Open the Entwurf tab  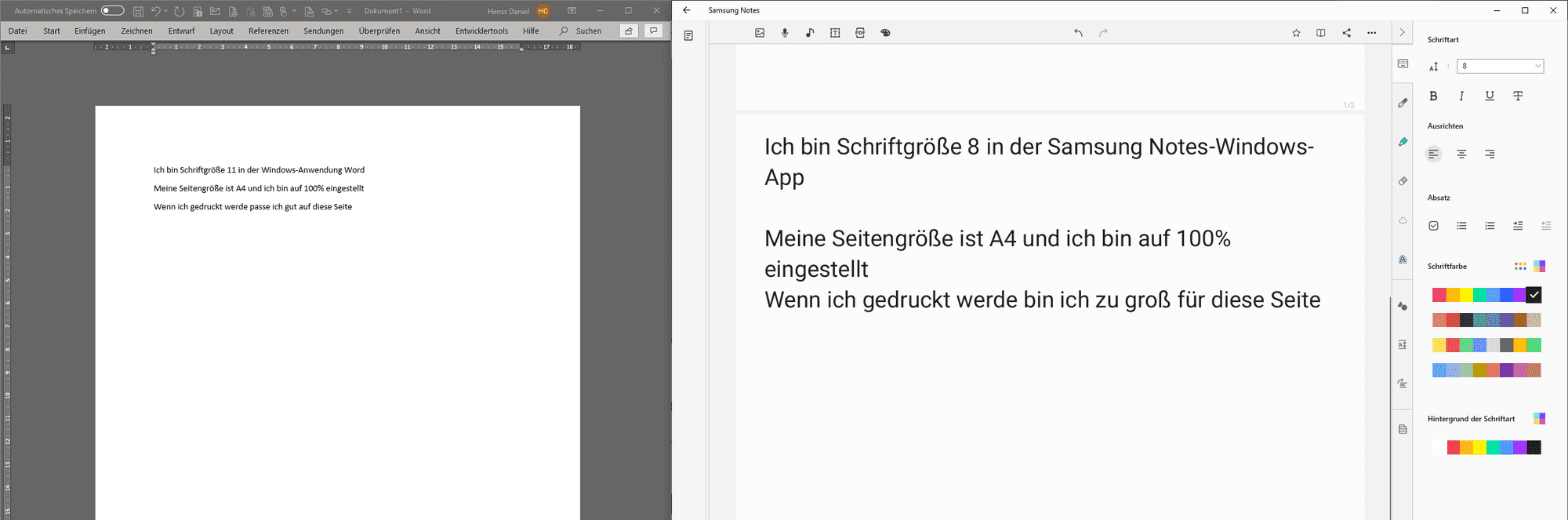pos(181,31)
